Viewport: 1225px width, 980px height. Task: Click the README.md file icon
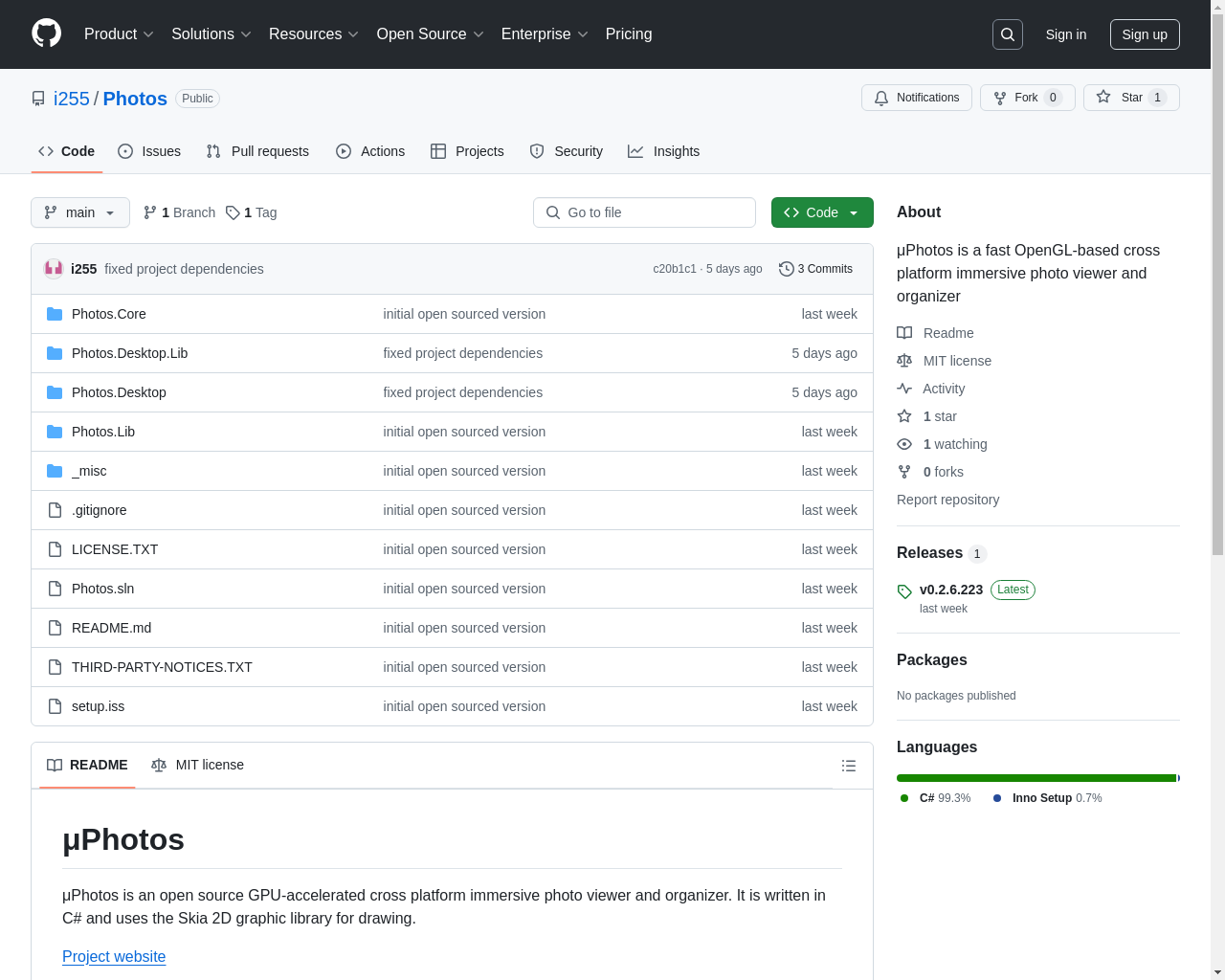55,628
